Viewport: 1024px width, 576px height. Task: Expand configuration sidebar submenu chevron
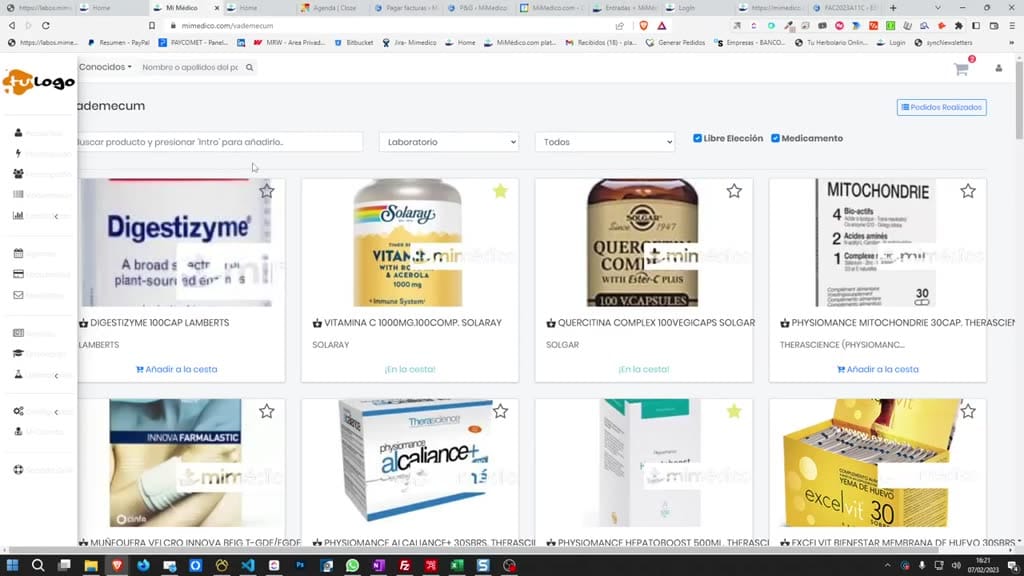tap(56, 412)
